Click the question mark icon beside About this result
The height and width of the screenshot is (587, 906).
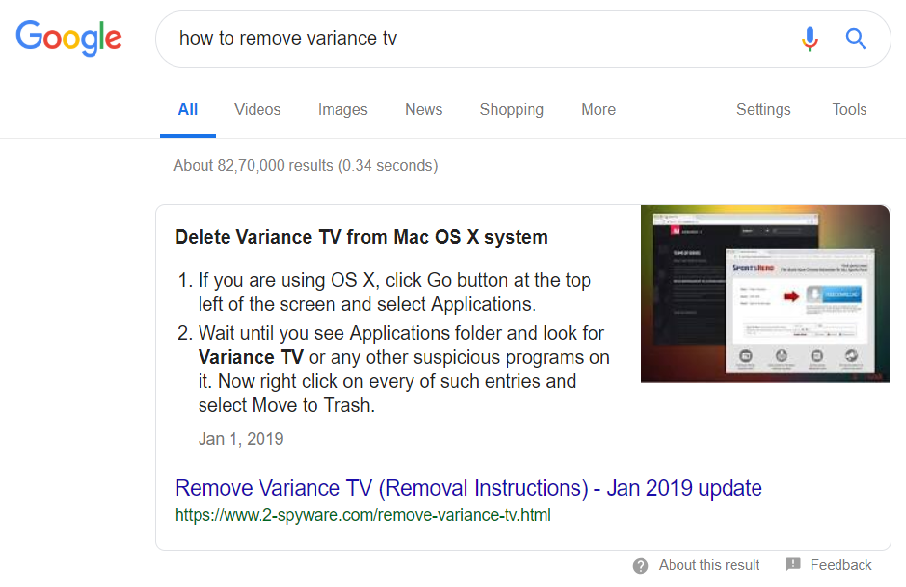coord(641,566)
